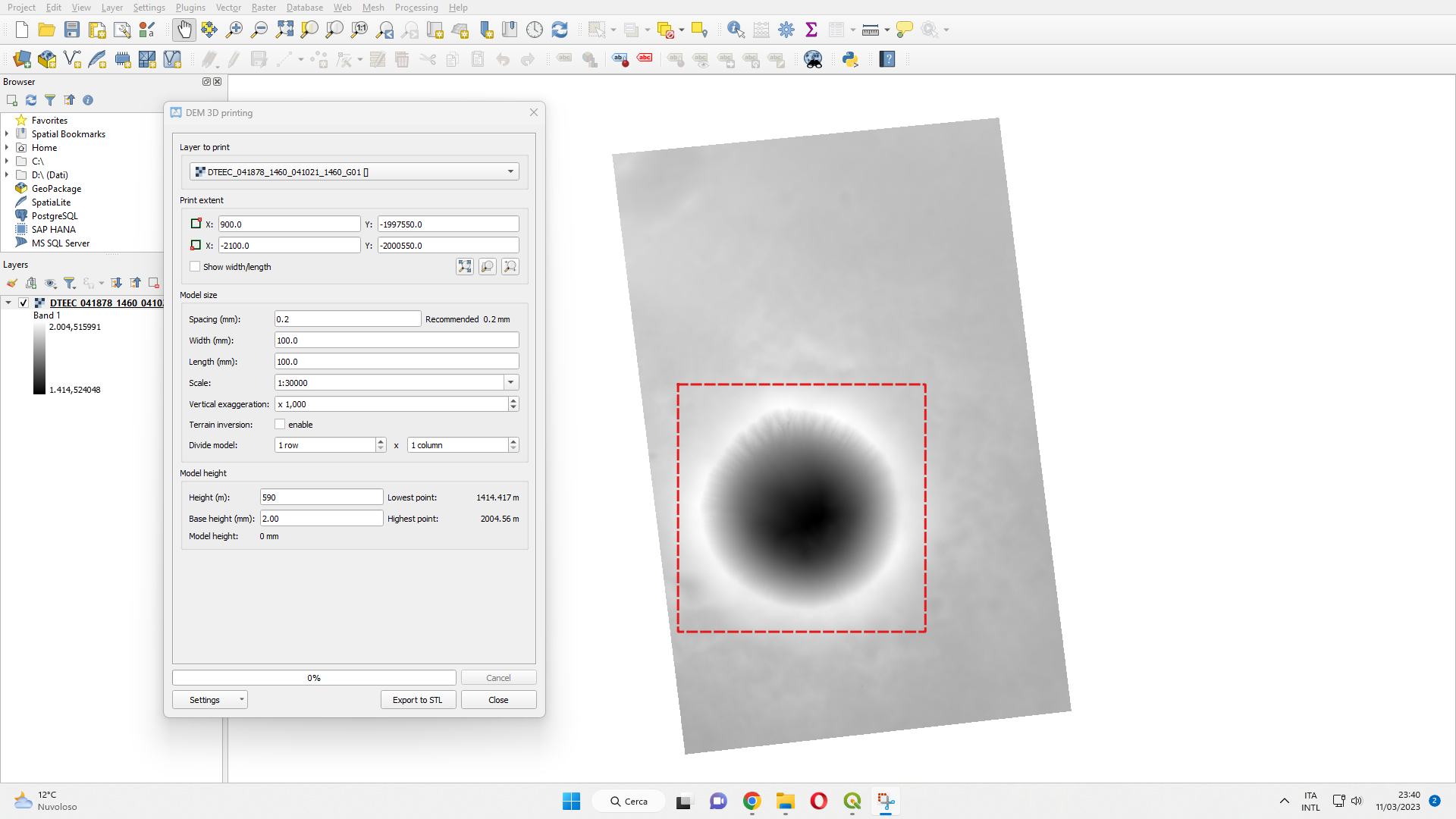Toggle DTEEC layer visibility checkbox
1456x819 pixels.
[x=24, y=303]
